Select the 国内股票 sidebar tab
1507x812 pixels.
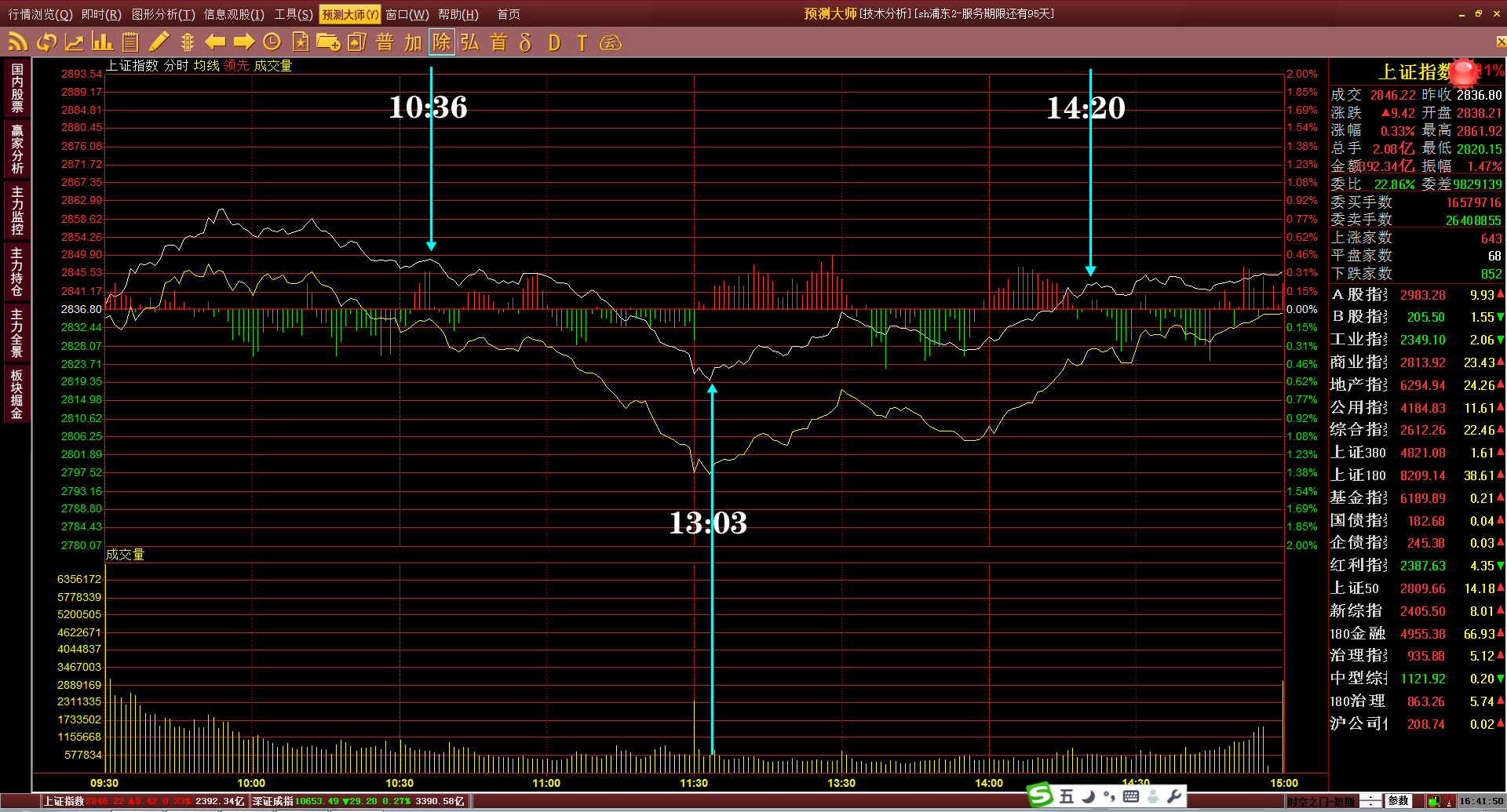pos(17,88)
